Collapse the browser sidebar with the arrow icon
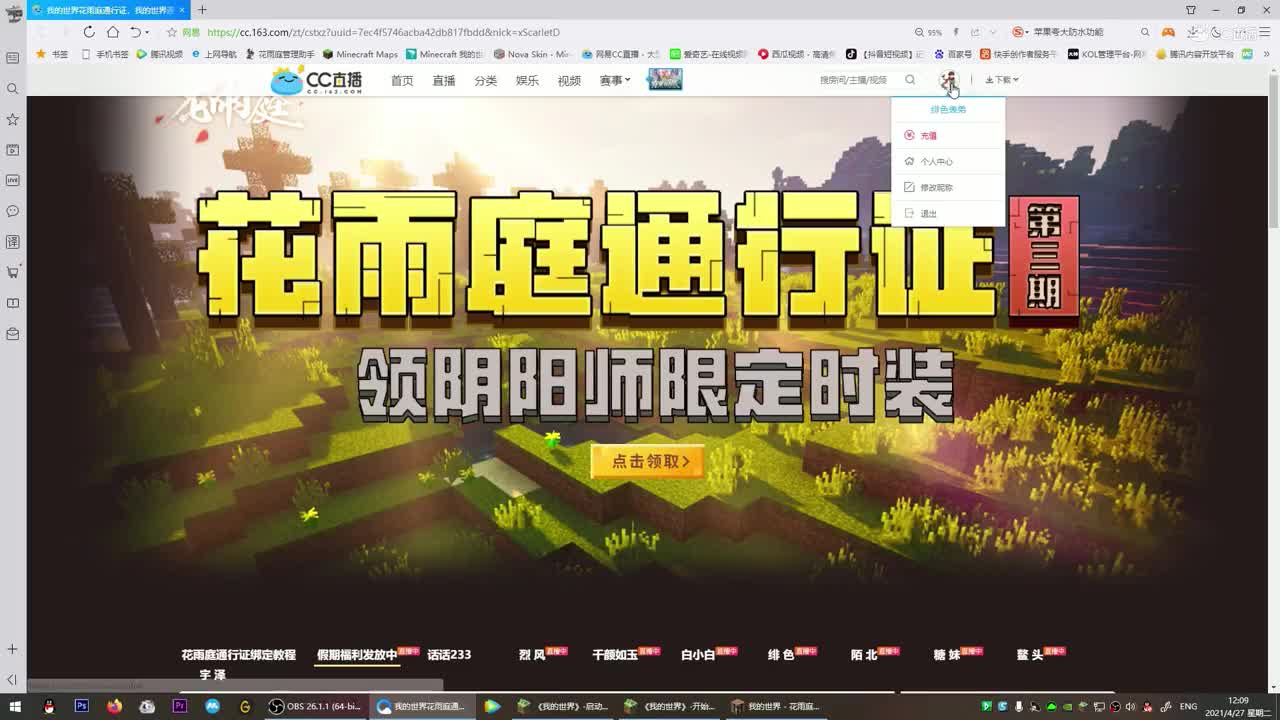 (13, 679)
